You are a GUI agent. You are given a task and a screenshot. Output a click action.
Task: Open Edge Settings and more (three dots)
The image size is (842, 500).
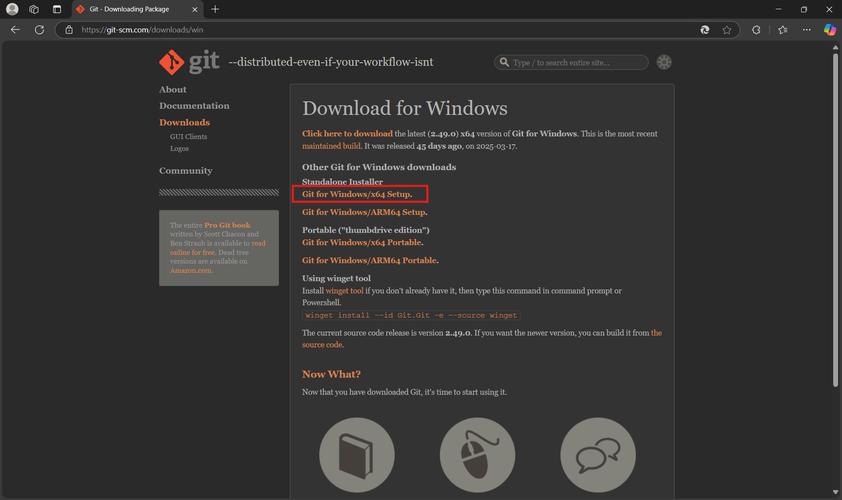807,30
